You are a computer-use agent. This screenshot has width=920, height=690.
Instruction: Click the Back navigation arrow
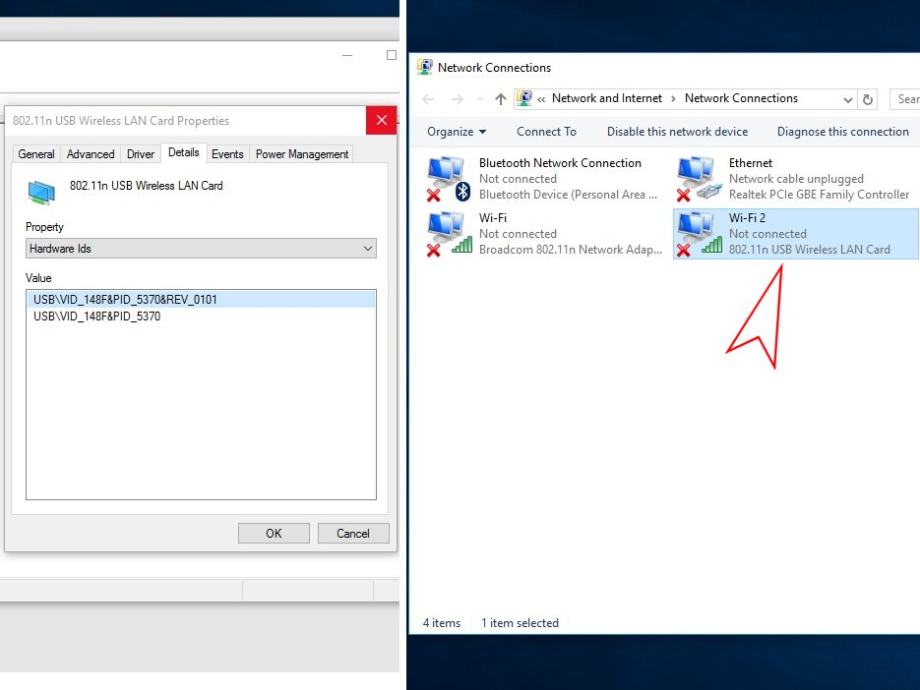click(x=429, y=99)
